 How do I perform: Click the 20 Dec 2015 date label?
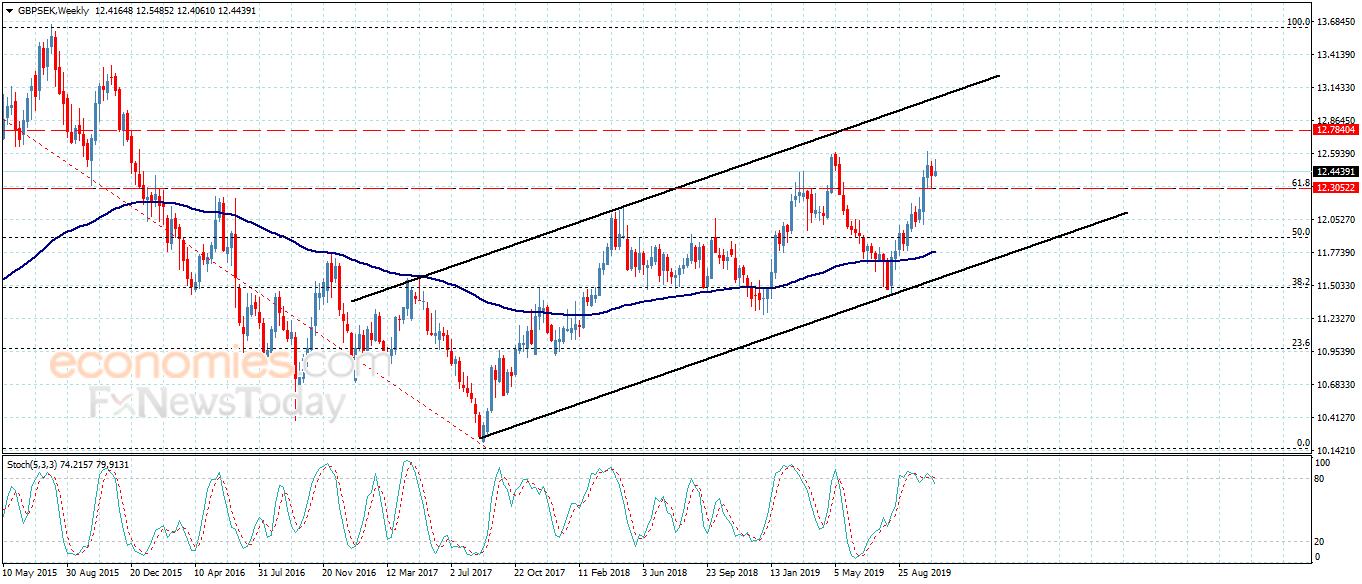(x=155, y=573)
